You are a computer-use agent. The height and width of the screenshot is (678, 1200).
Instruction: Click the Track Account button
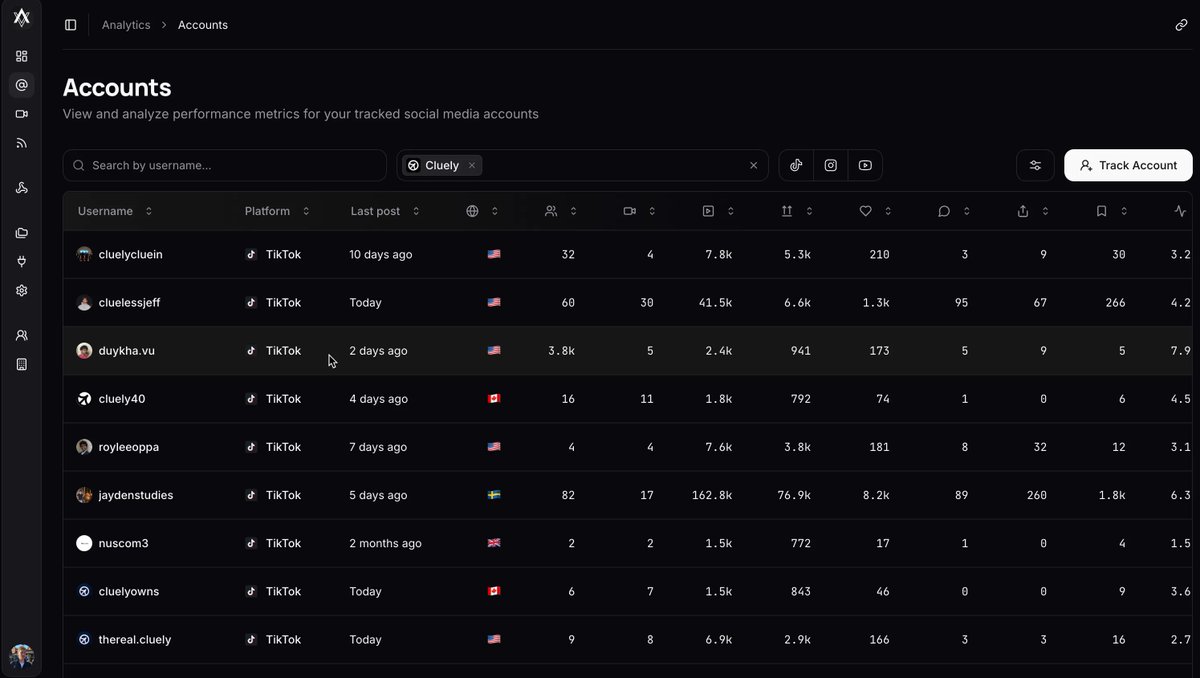tap(1128, 166)
